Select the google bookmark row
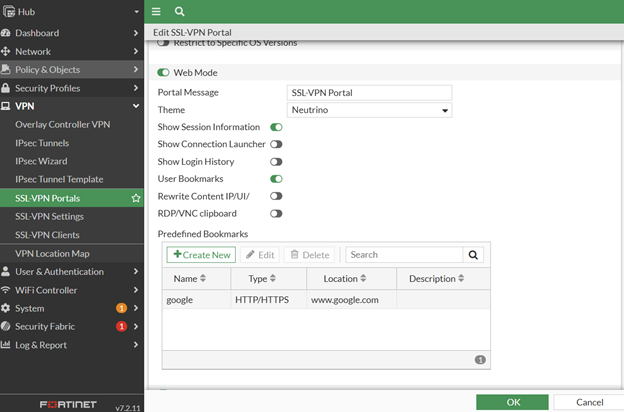This screenshot has height=412, width=624. click(326, 300)
